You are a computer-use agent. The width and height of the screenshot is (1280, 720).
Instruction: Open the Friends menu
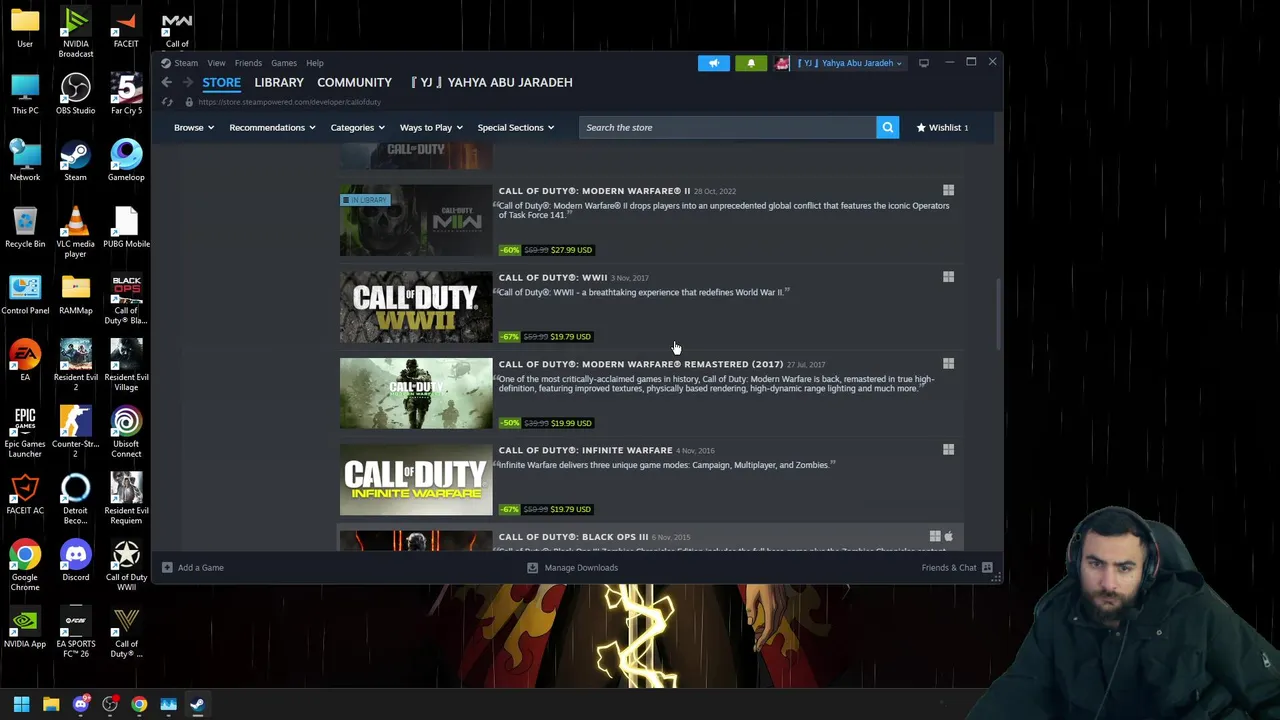tap(248, 63)
